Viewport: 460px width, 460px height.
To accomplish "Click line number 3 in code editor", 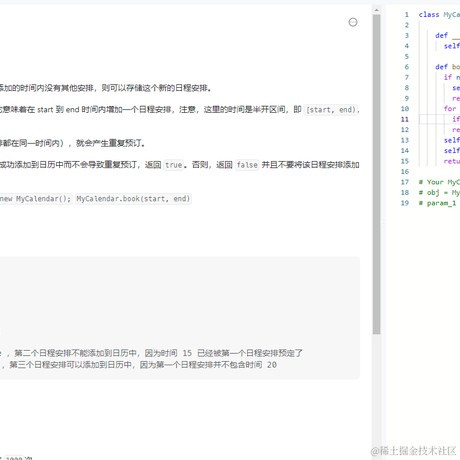I will [x=406, y=36].
